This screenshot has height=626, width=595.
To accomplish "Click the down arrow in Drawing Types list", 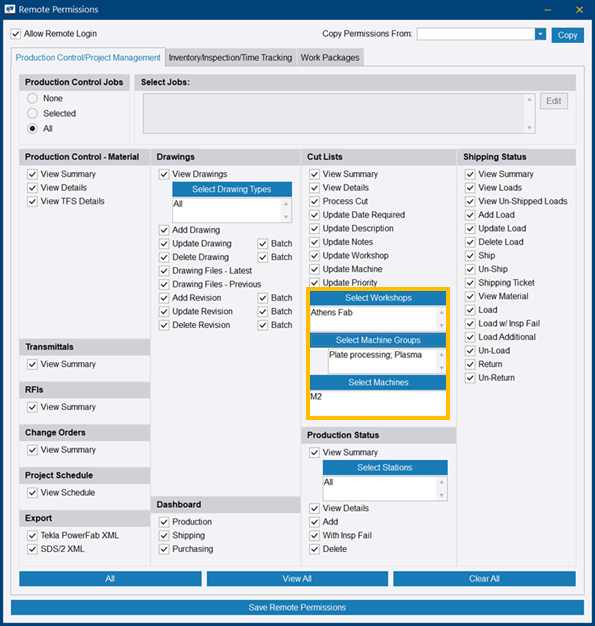I will 286,217.
